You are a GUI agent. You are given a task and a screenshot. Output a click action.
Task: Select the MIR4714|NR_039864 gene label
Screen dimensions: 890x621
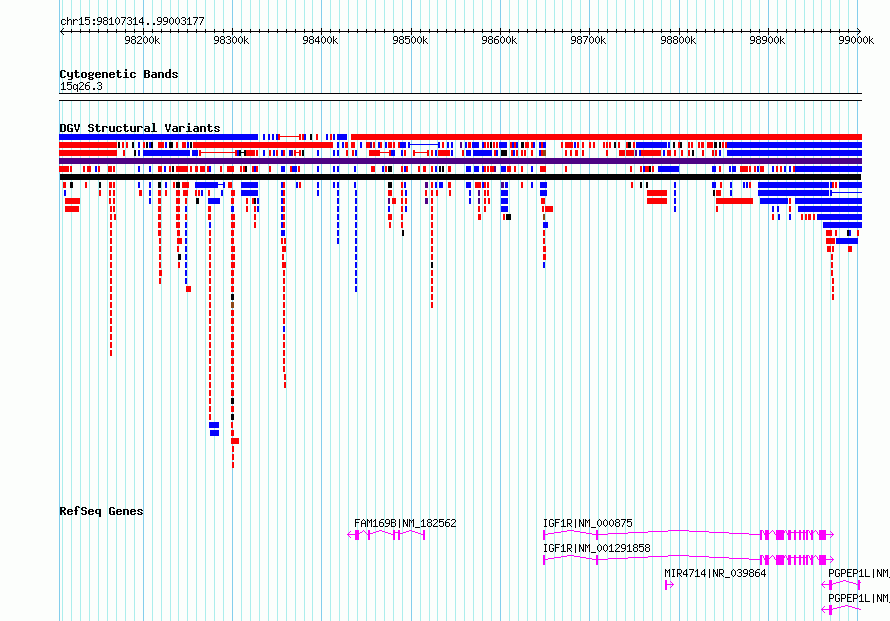point(715,573)
